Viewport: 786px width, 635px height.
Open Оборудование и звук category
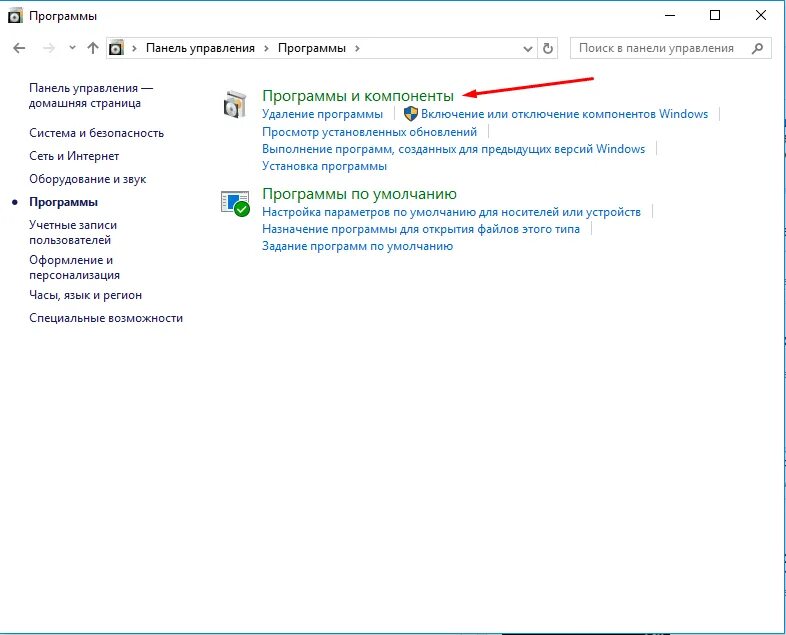pyautogui.click(x=88, y=179)
